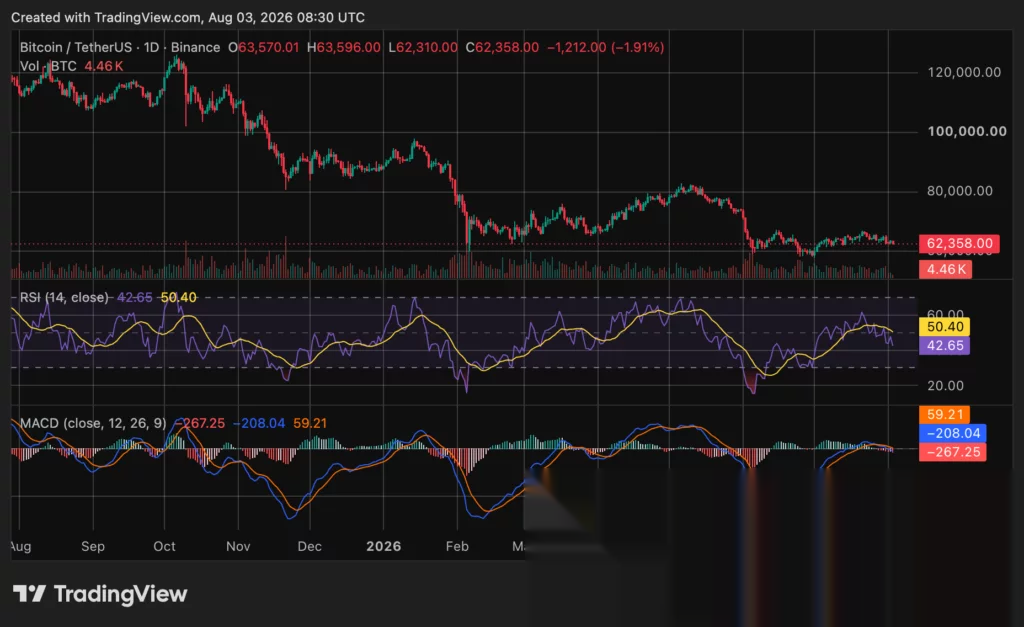Image resolution: width=1024 pixels, height=627 pixels.
Task: Click the Sep label on time axis
Action: coord(93,547)
